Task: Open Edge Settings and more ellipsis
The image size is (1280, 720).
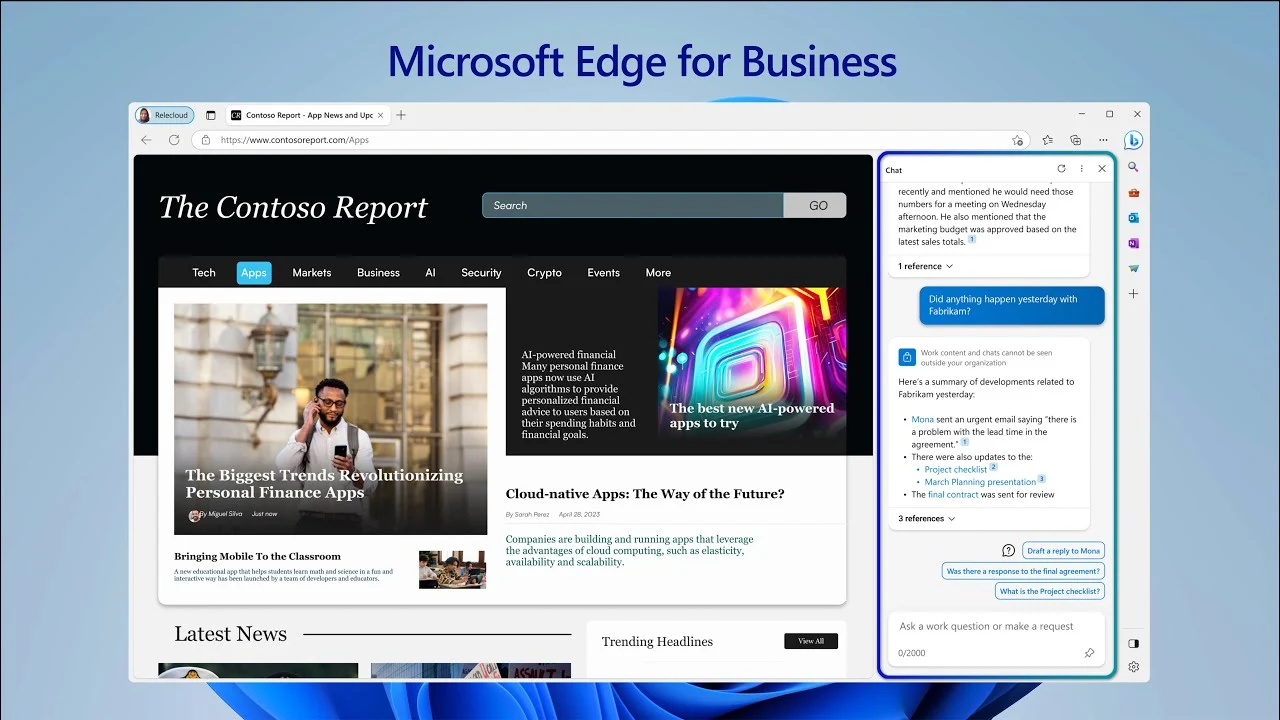Action: (1103, 140)
